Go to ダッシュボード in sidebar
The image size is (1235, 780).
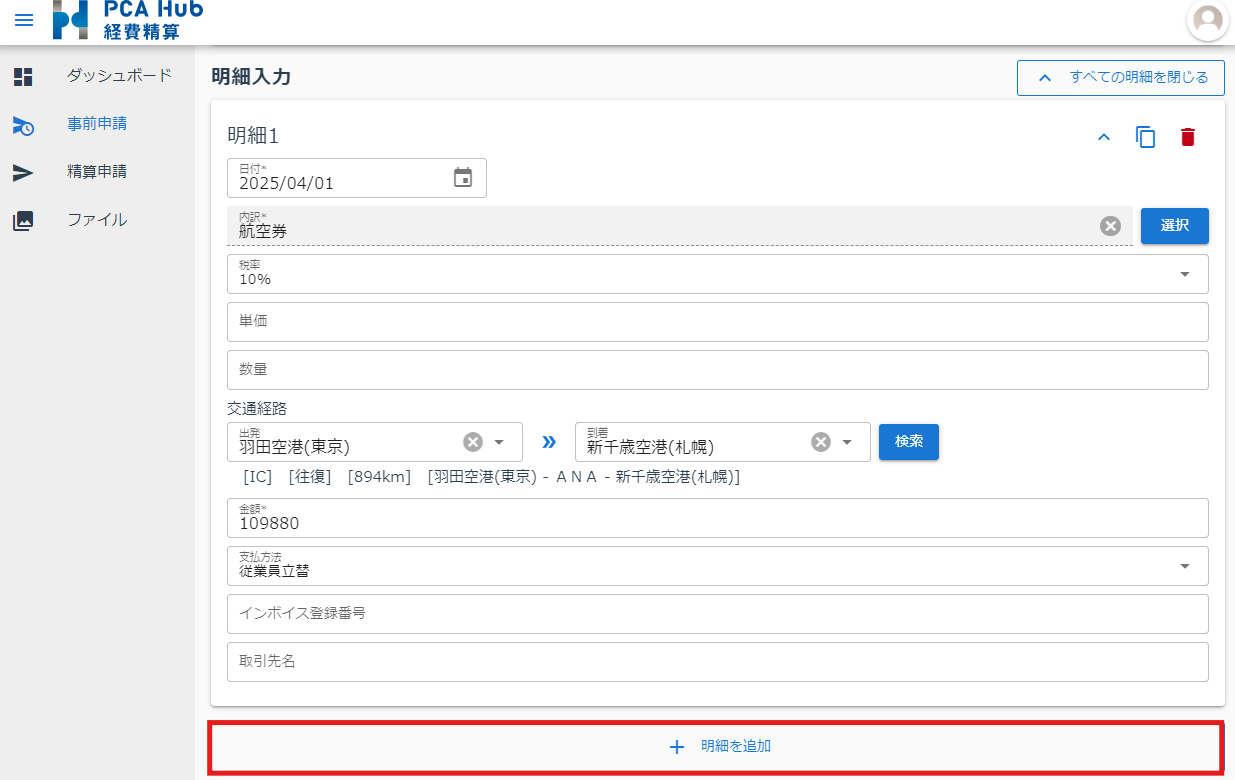(x=119, y=76)
